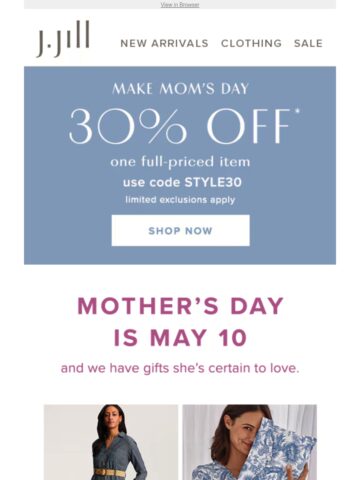Click the woven belt on denim dress

tap(110, 473)
